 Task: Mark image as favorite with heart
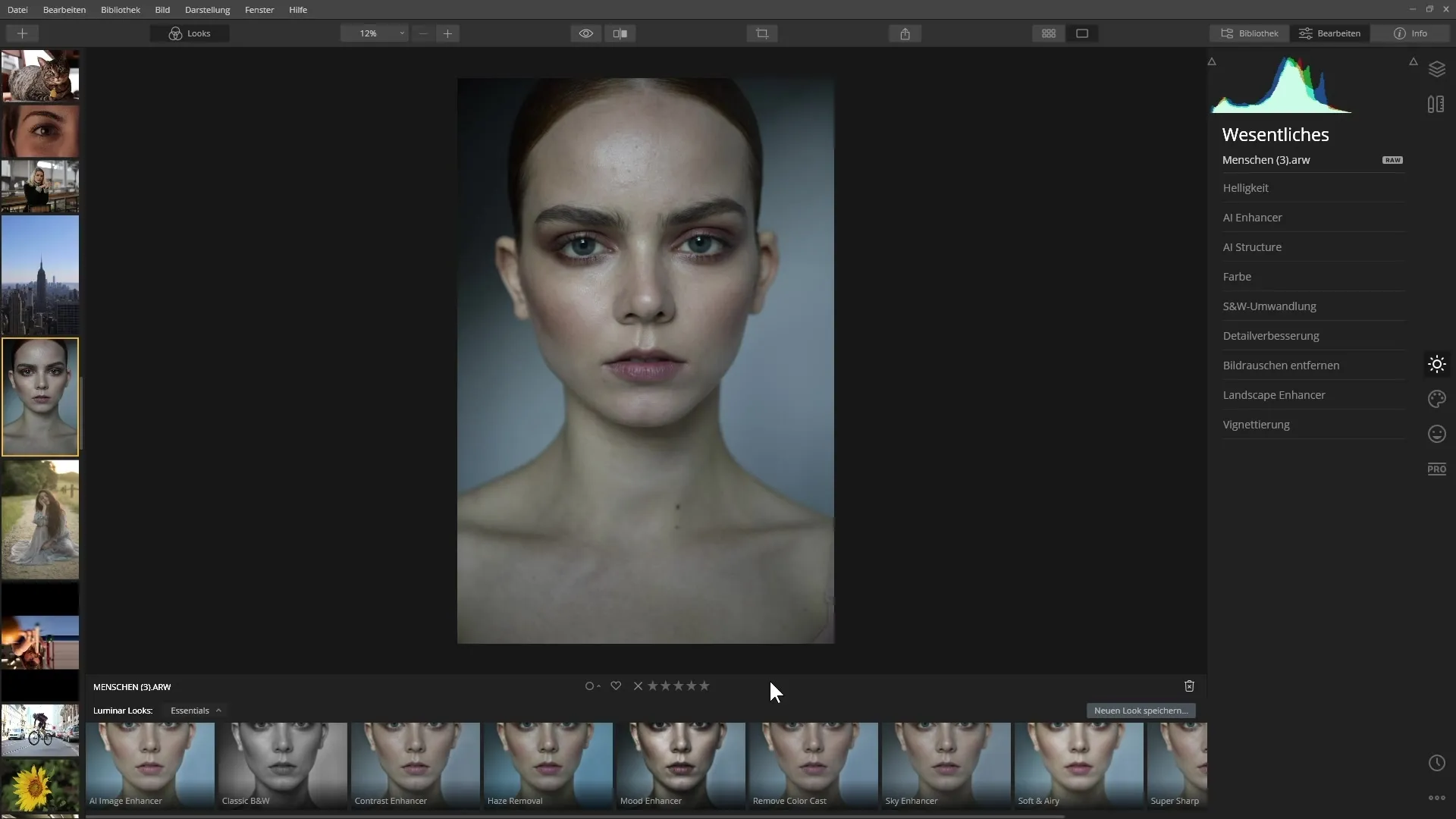[x=616, y=686]
